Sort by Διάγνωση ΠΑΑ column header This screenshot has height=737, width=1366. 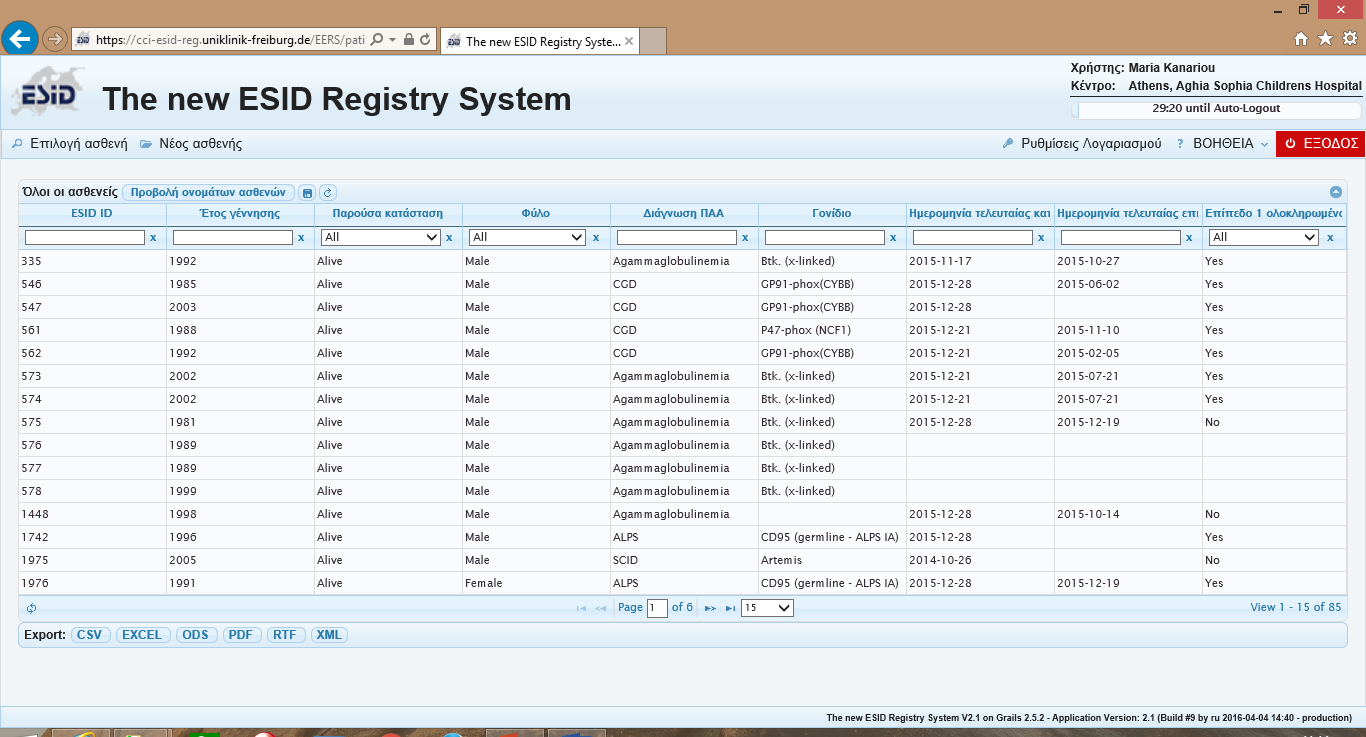pyautogui.click(x=684, y=214)
